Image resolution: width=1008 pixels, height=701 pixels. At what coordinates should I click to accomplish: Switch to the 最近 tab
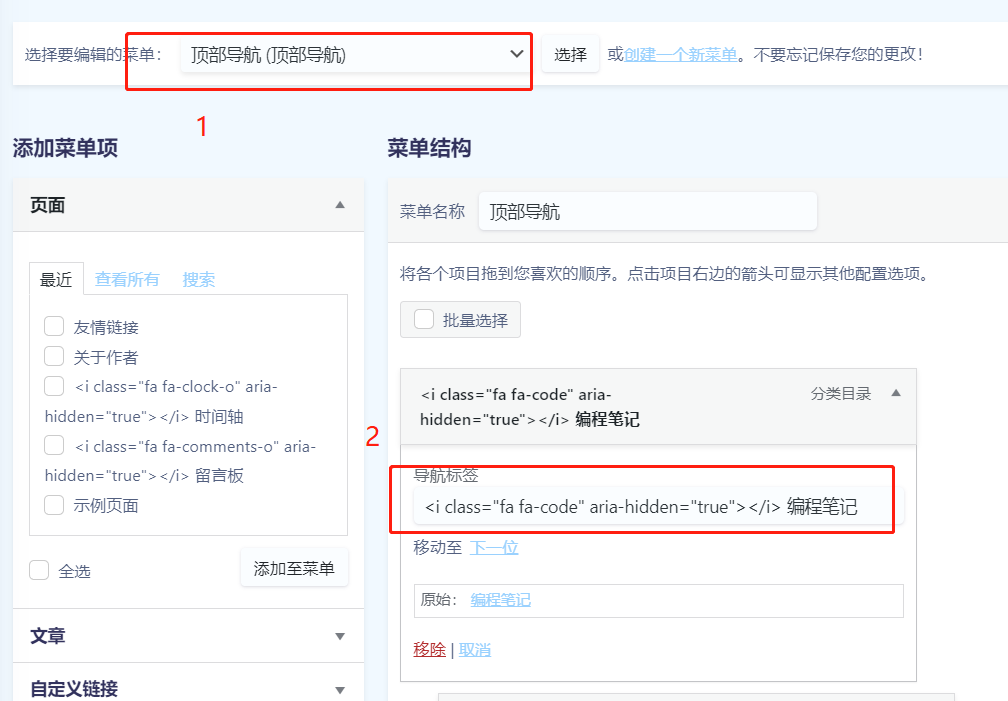(x=56, y=280)
